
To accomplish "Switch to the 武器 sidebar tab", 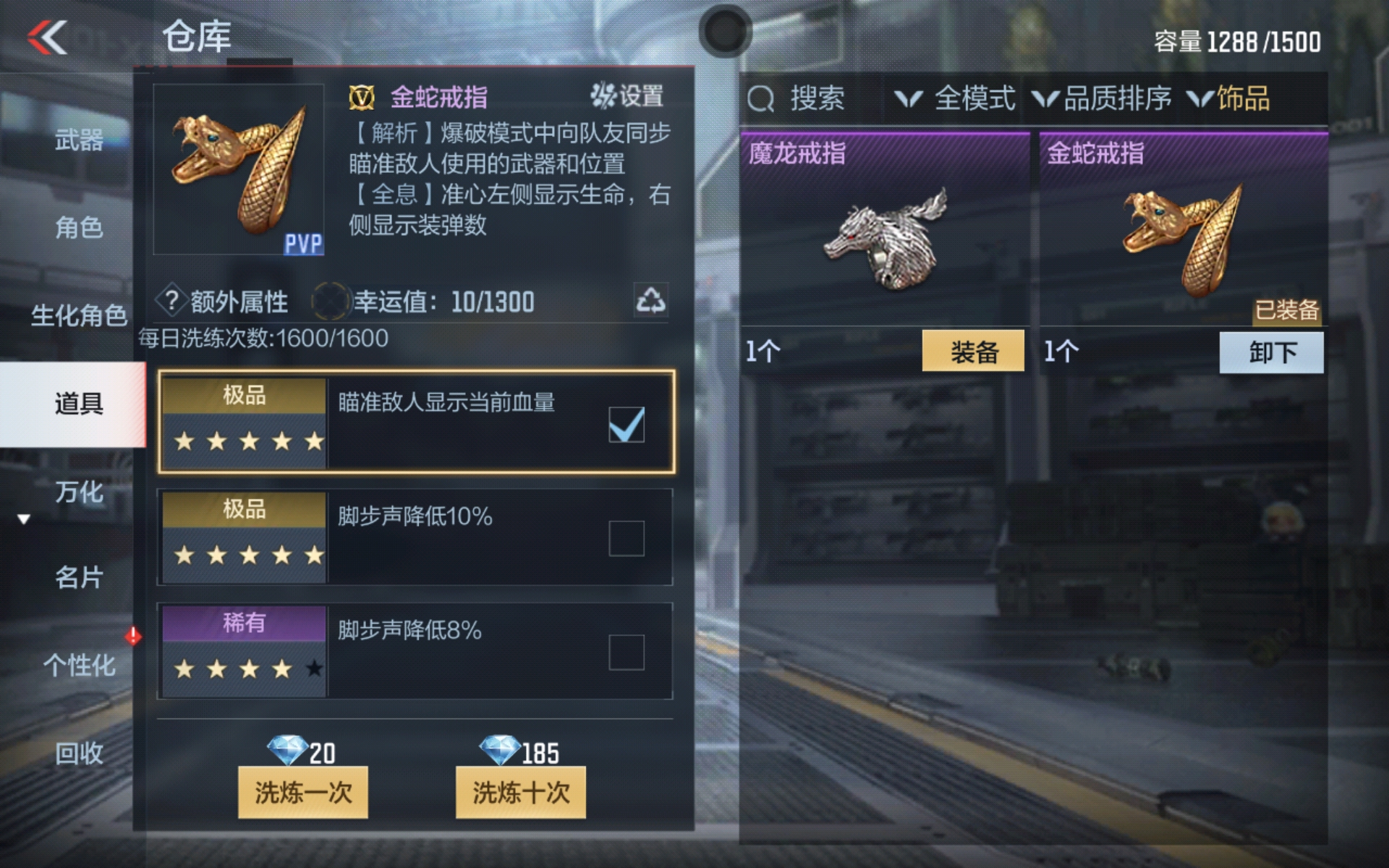I will coord(79,139).
